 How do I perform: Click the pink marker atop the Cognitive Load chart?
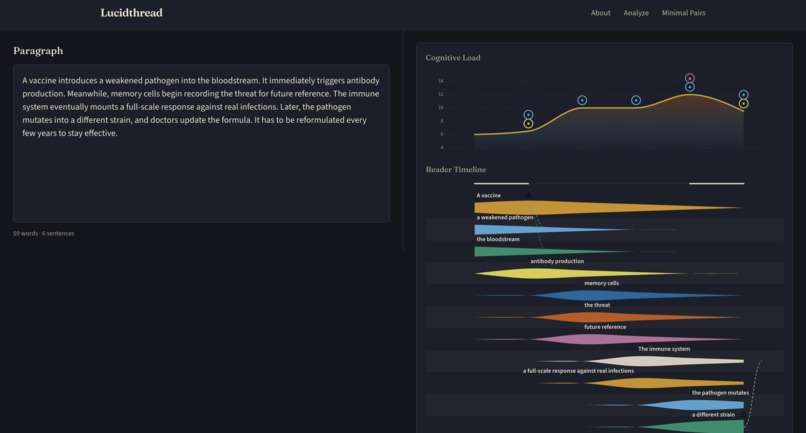point(690,78)
